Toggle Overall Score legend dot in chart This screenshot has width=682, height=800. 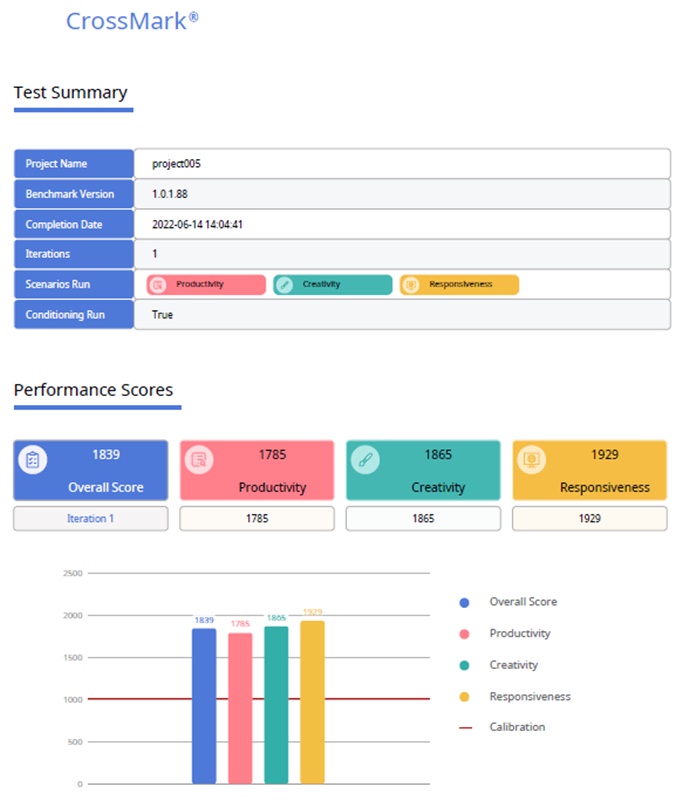pyautogui.click(x=464, y=603)
